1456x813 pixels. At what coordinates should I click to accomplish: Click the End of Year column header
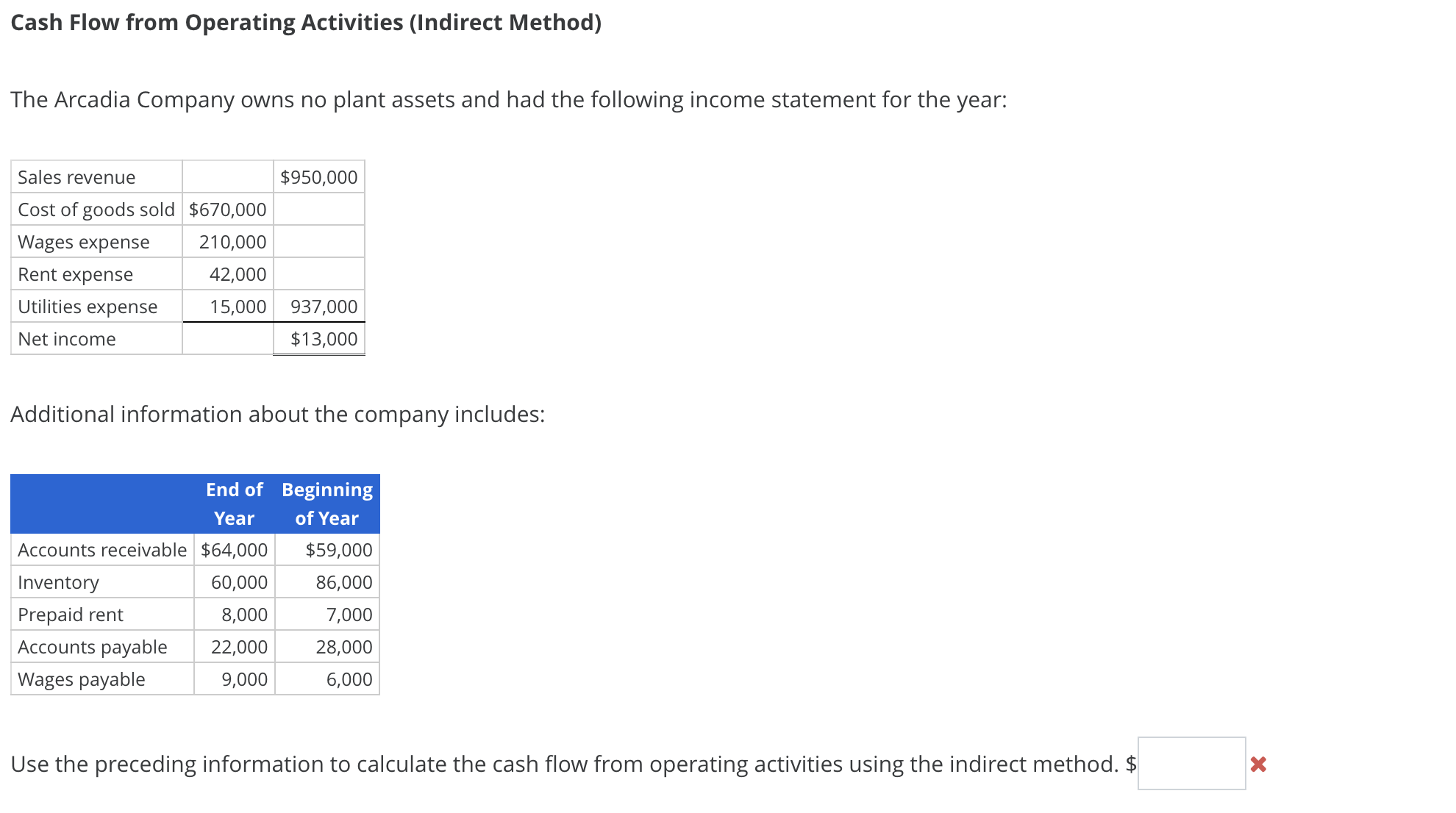[233, 504]
